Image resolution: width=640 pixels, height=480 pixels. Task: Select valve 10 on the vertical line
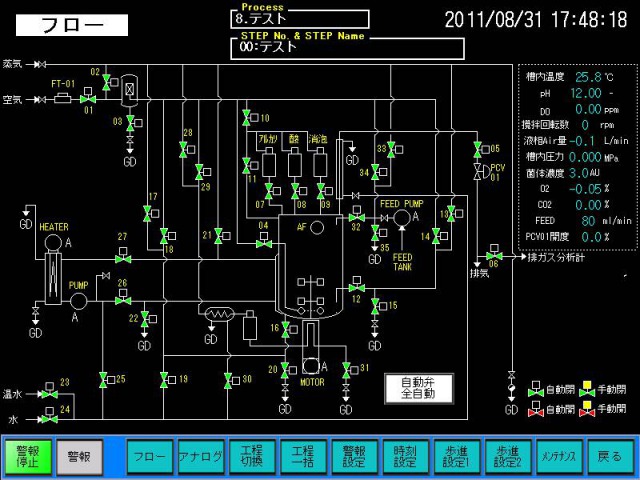[250, 118]
